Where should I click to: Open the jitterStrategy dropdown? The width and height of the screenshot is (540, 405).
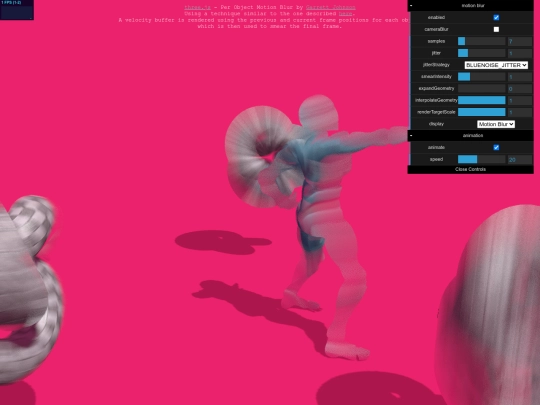tap(496, 65)
